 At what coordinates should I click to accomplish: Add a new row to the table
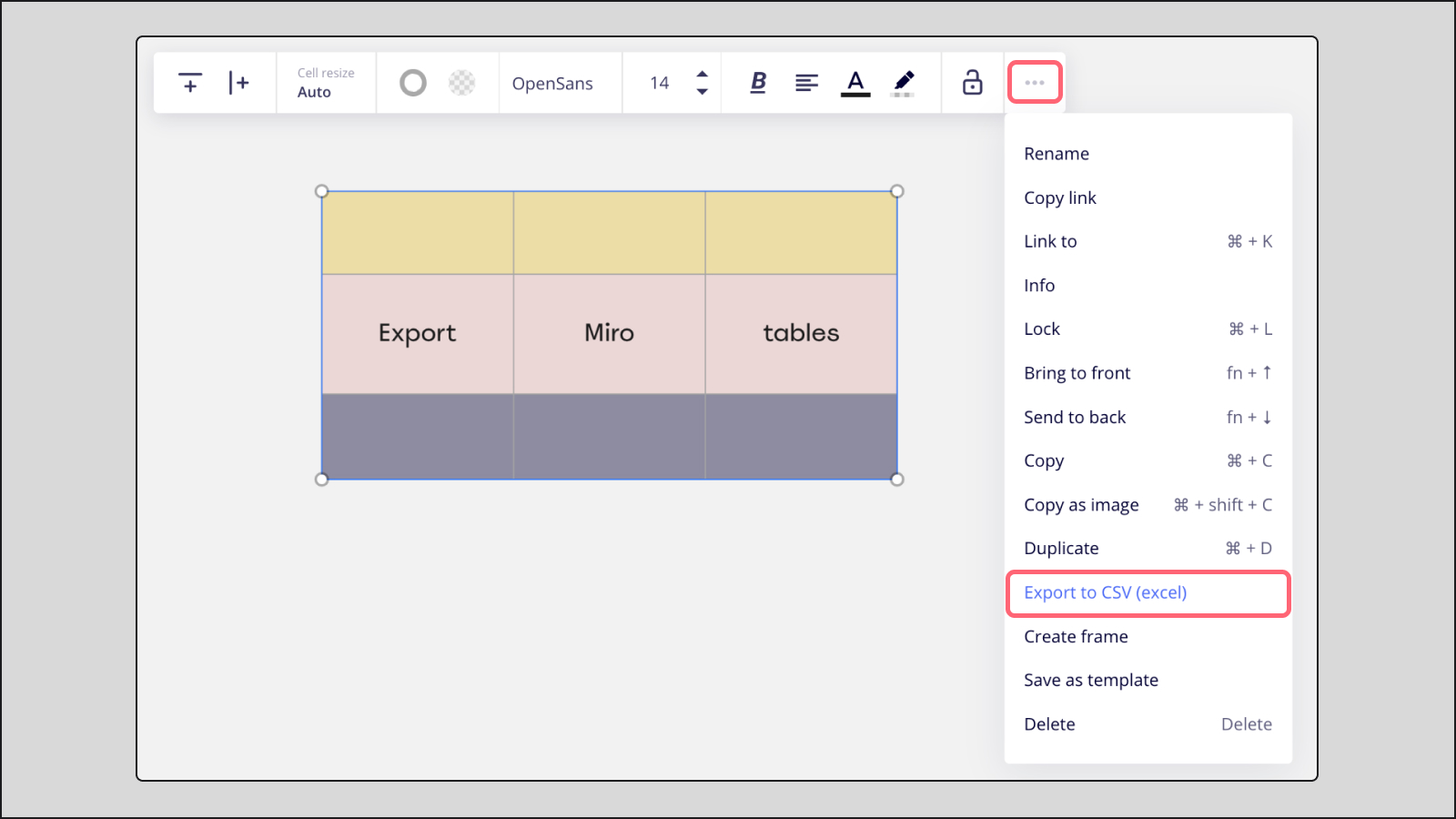point(189,83)
